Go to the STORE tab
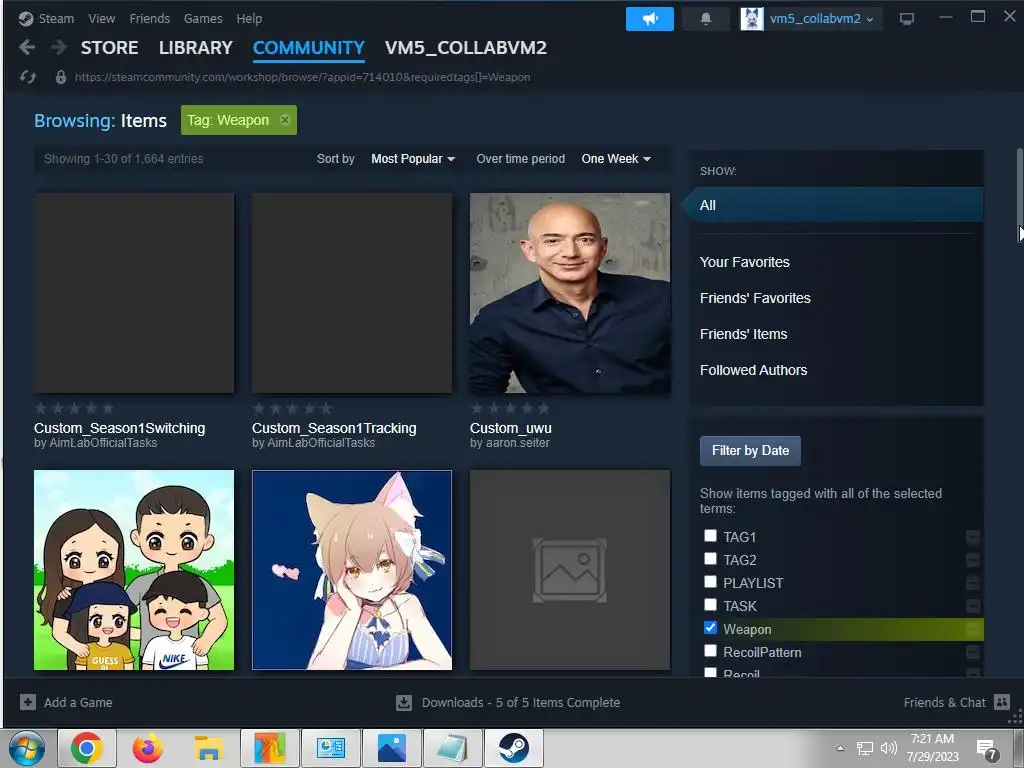Screen dimensions: 1024x768 [109, 48]
